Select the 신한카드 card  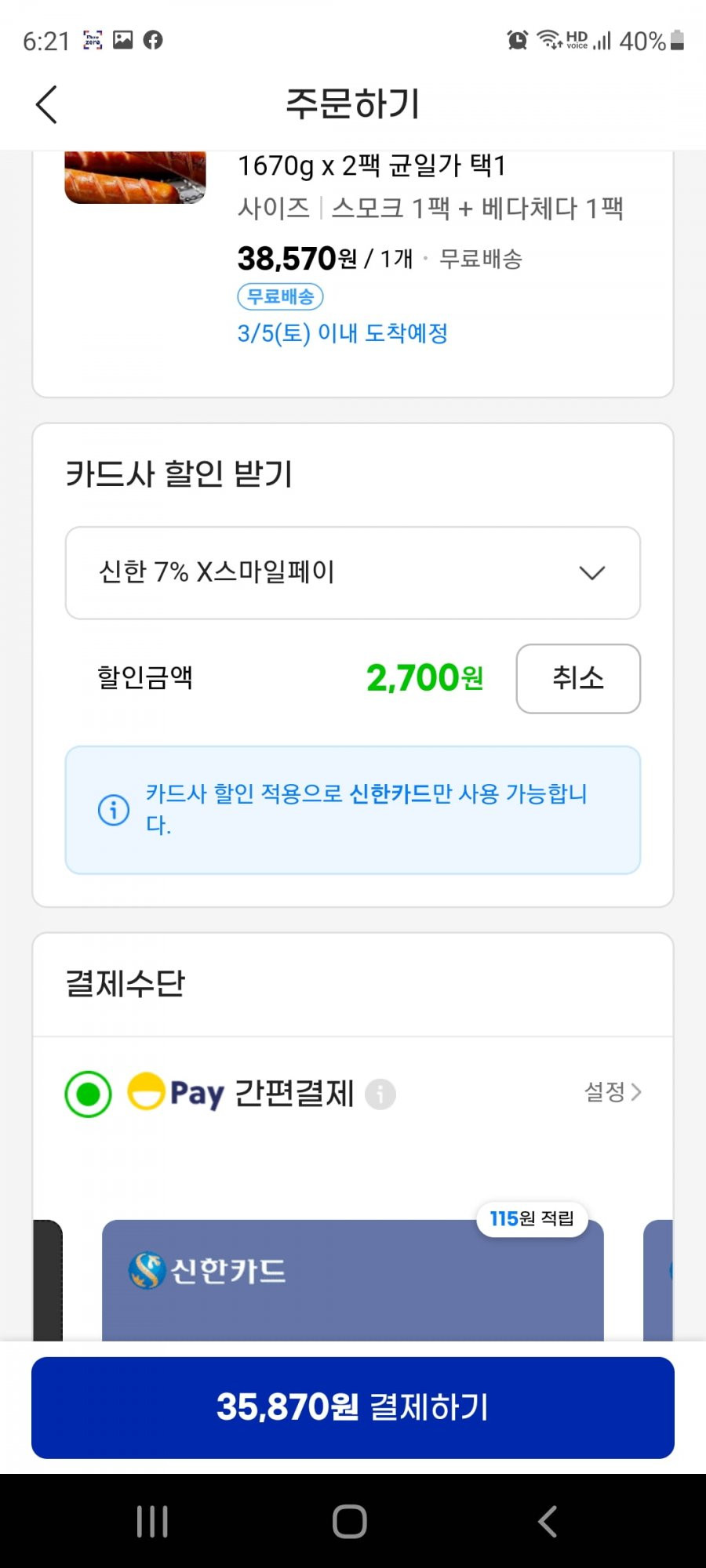(353, 1280)
